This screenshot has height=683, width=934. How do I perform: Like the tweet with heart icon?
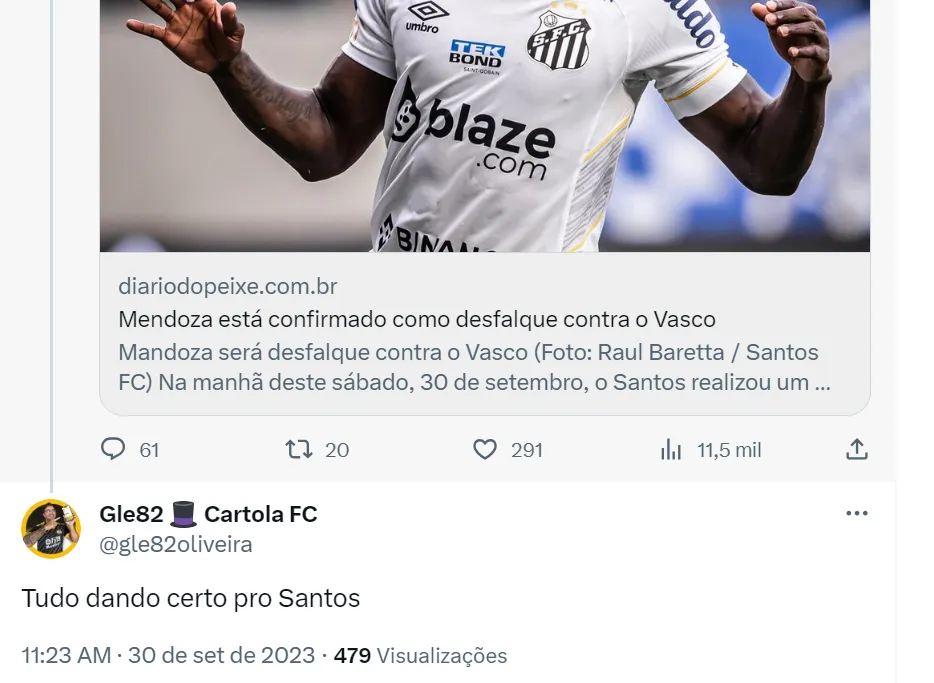(x=485, y=449)
